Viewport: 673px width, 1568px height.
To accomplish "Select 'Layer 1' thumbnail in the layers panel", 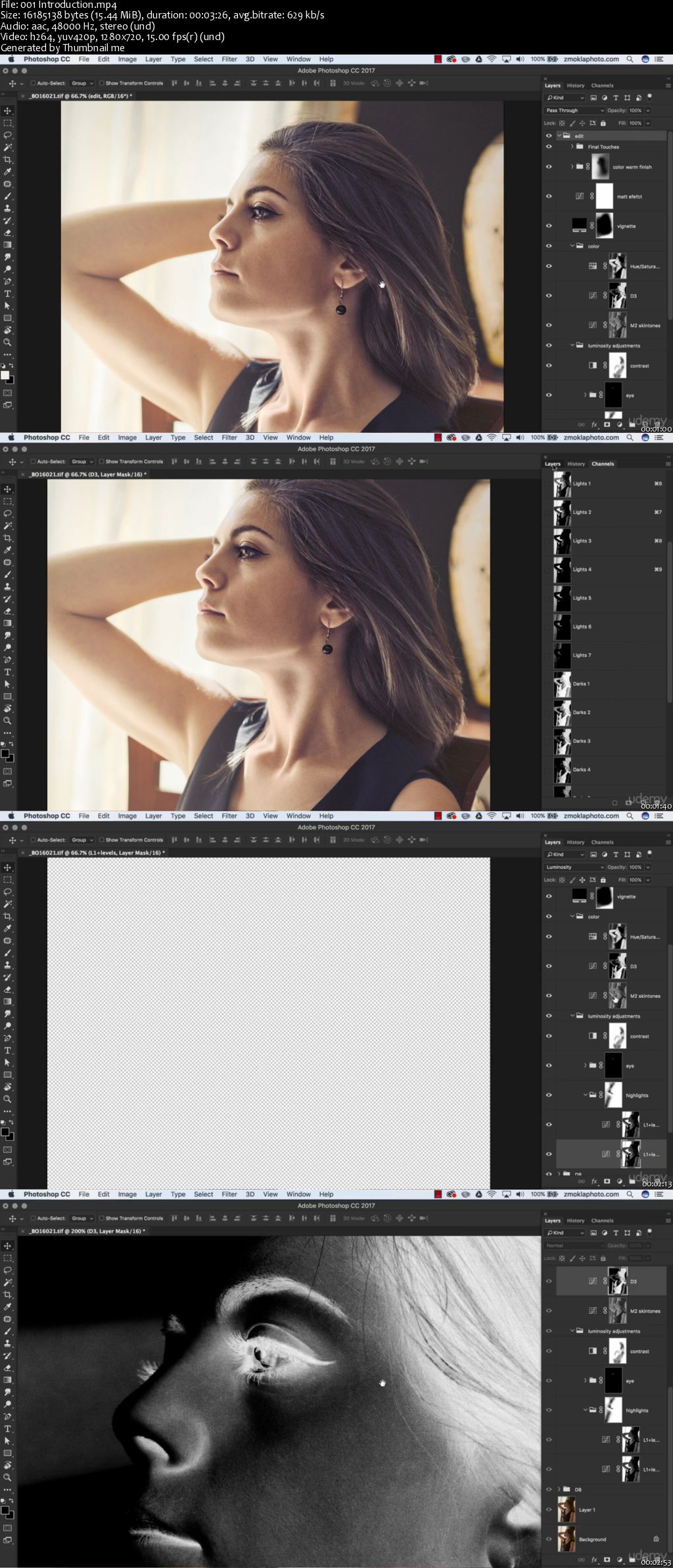I will (566, 1510).
